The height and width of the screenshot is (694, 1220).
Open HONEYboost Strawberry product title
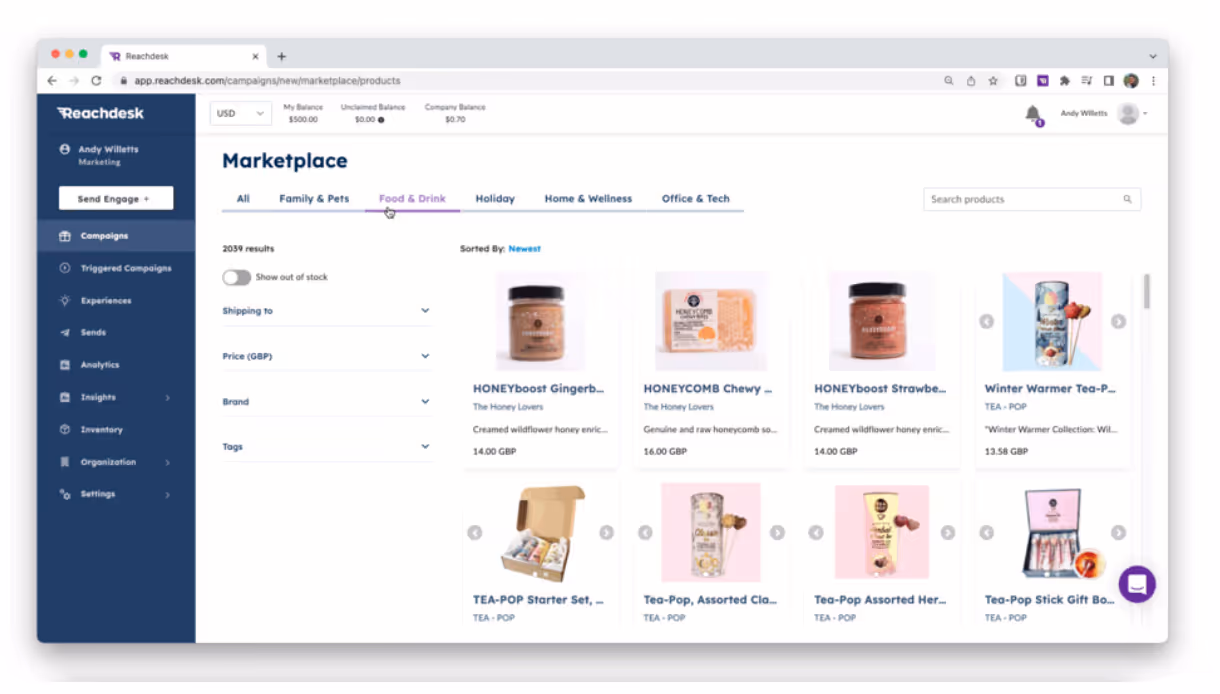[x=880, y=389]
